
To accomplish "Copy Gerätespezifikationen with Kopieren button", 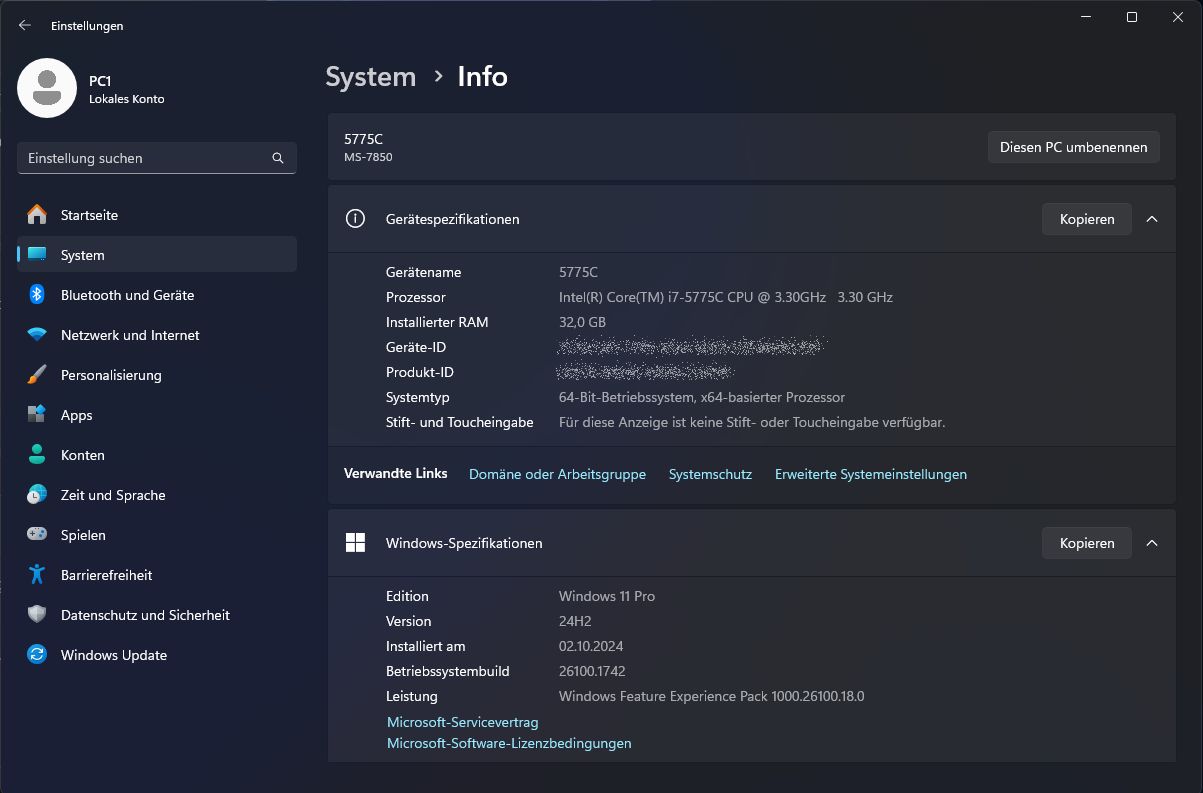I will coord(1087,219).
